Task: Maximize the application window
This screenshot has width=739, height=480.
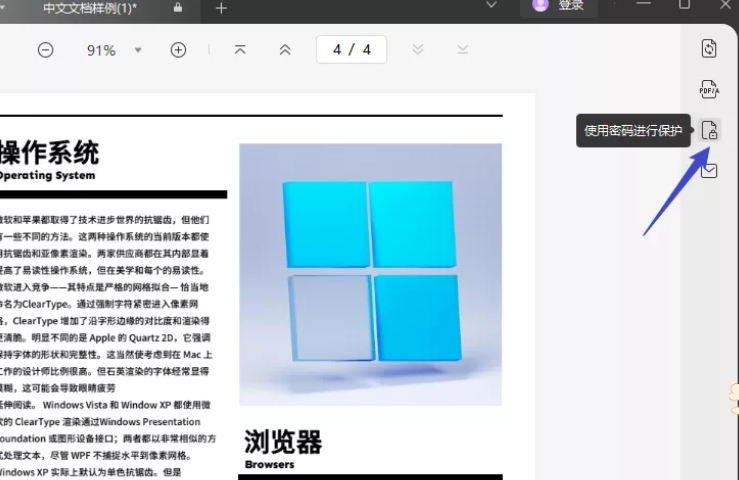Action: pyautogui.click(x=684, y=4)
